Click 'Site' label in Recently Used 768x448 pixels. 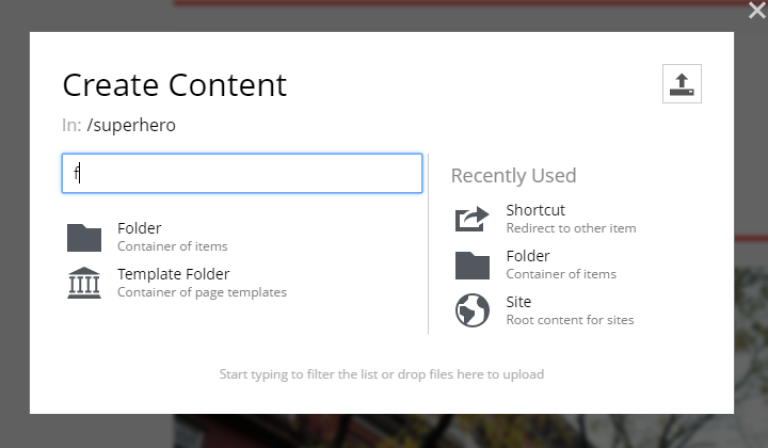point(519,302)
